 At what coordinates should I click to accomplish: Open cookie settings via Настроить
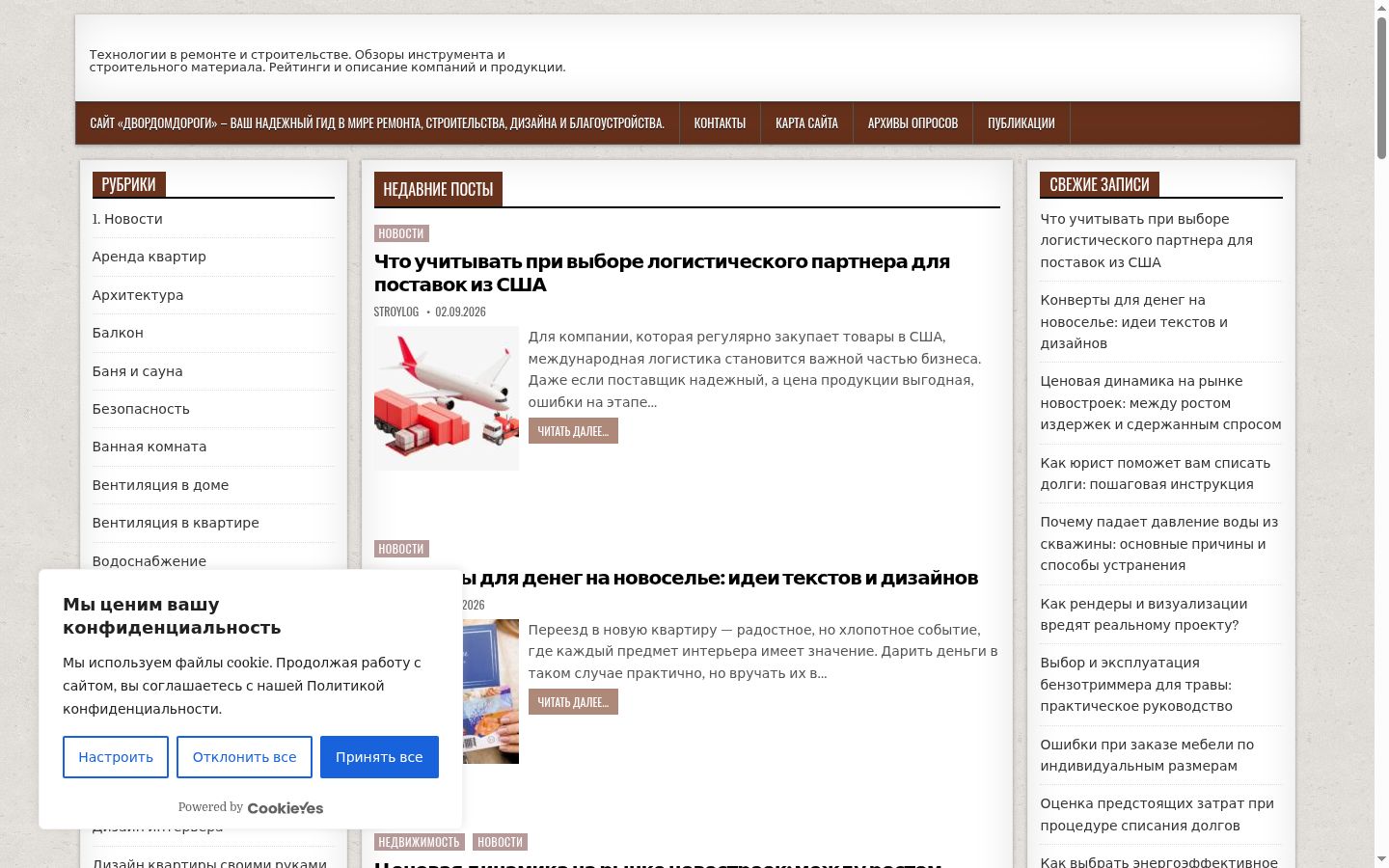pos(116,757)
